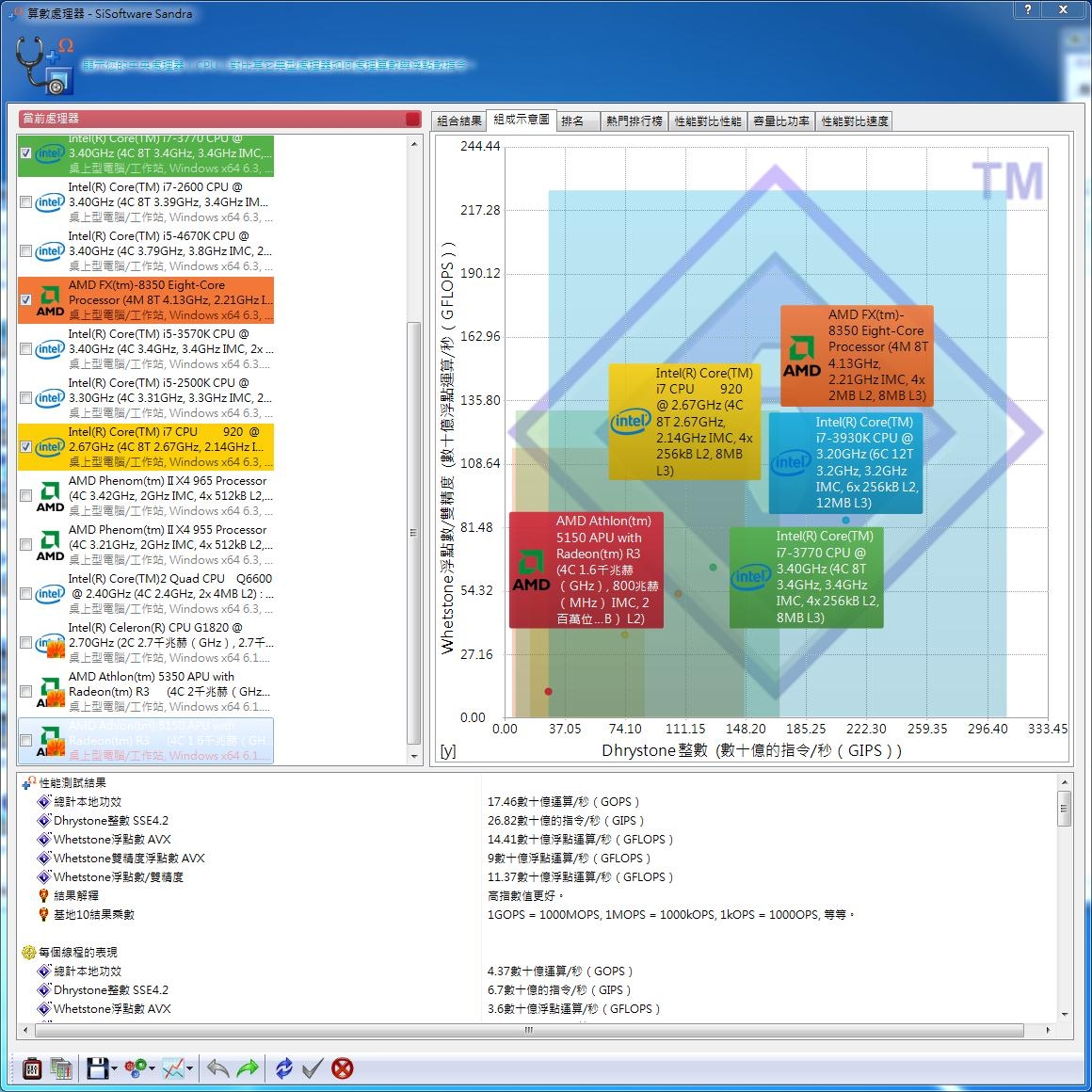Click the results pane scroll-down arrow

coord(1064,1015)
